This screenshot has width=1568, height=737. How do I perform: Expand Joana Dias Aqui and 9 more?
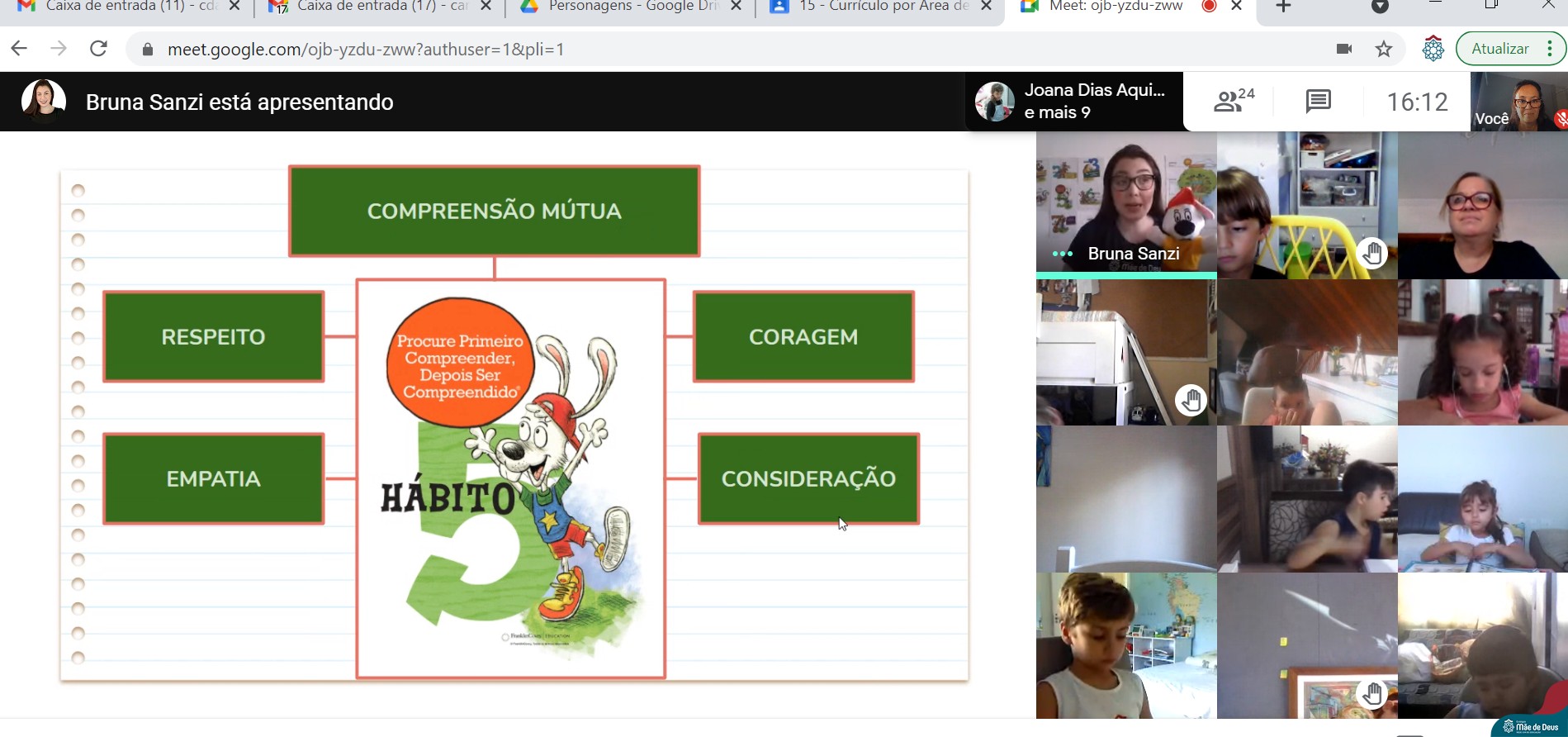(1072, 101)
